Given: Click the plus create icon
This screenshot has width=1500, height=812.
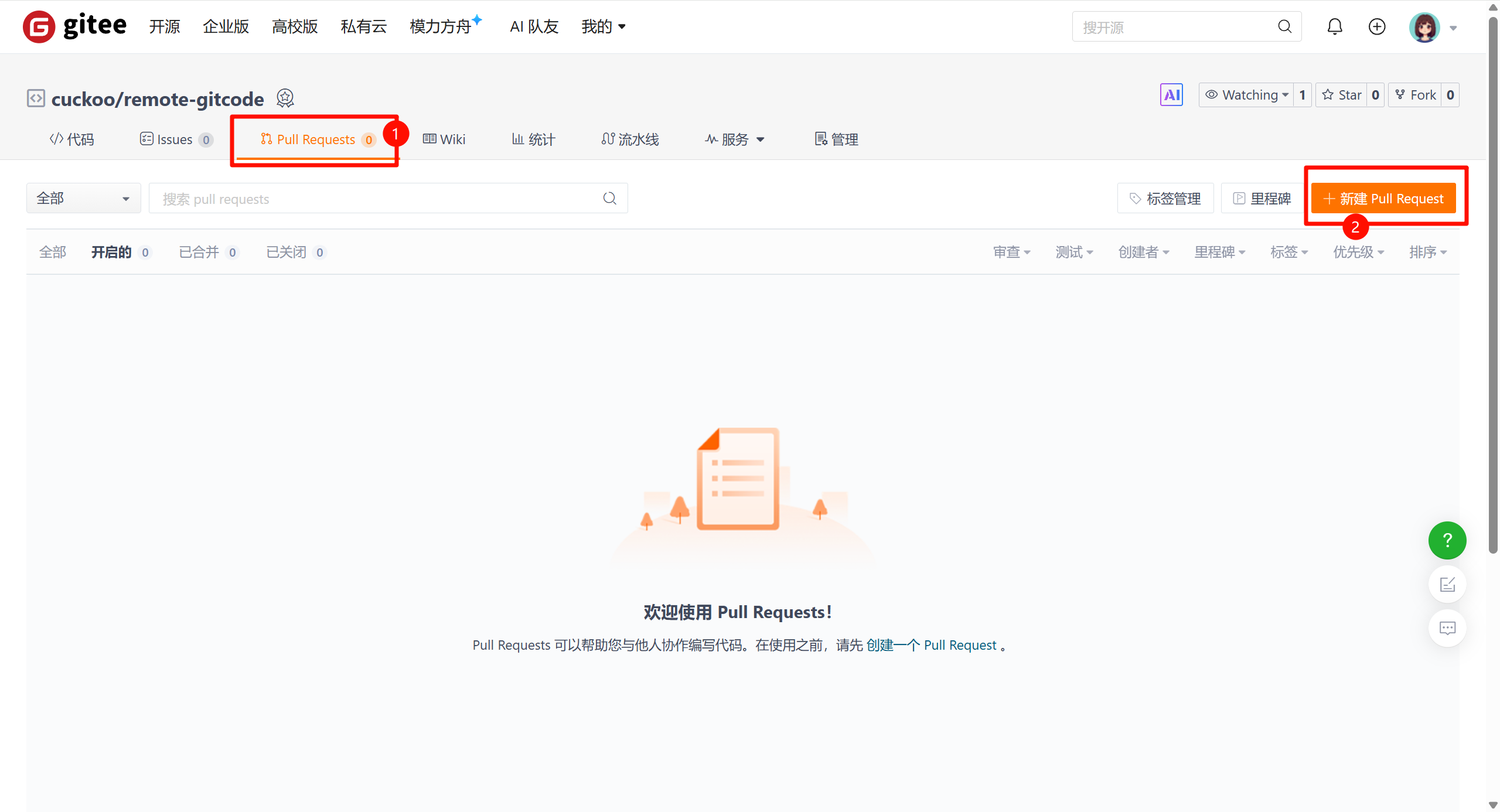Looking at the screenshot, I should pyautogui.click(x=1376, y=27).
